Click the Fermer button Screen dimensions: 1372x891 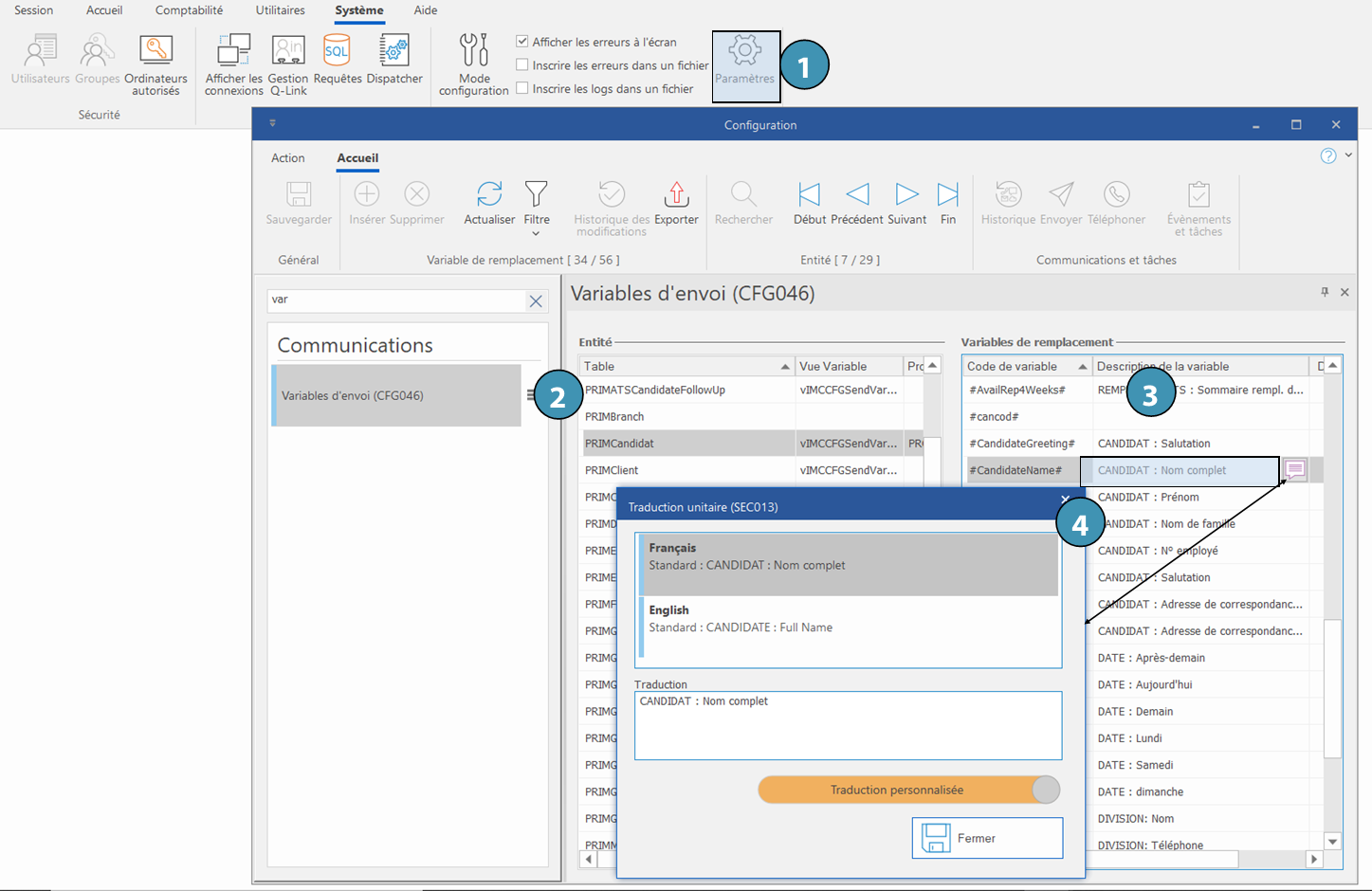coord(987,838)
